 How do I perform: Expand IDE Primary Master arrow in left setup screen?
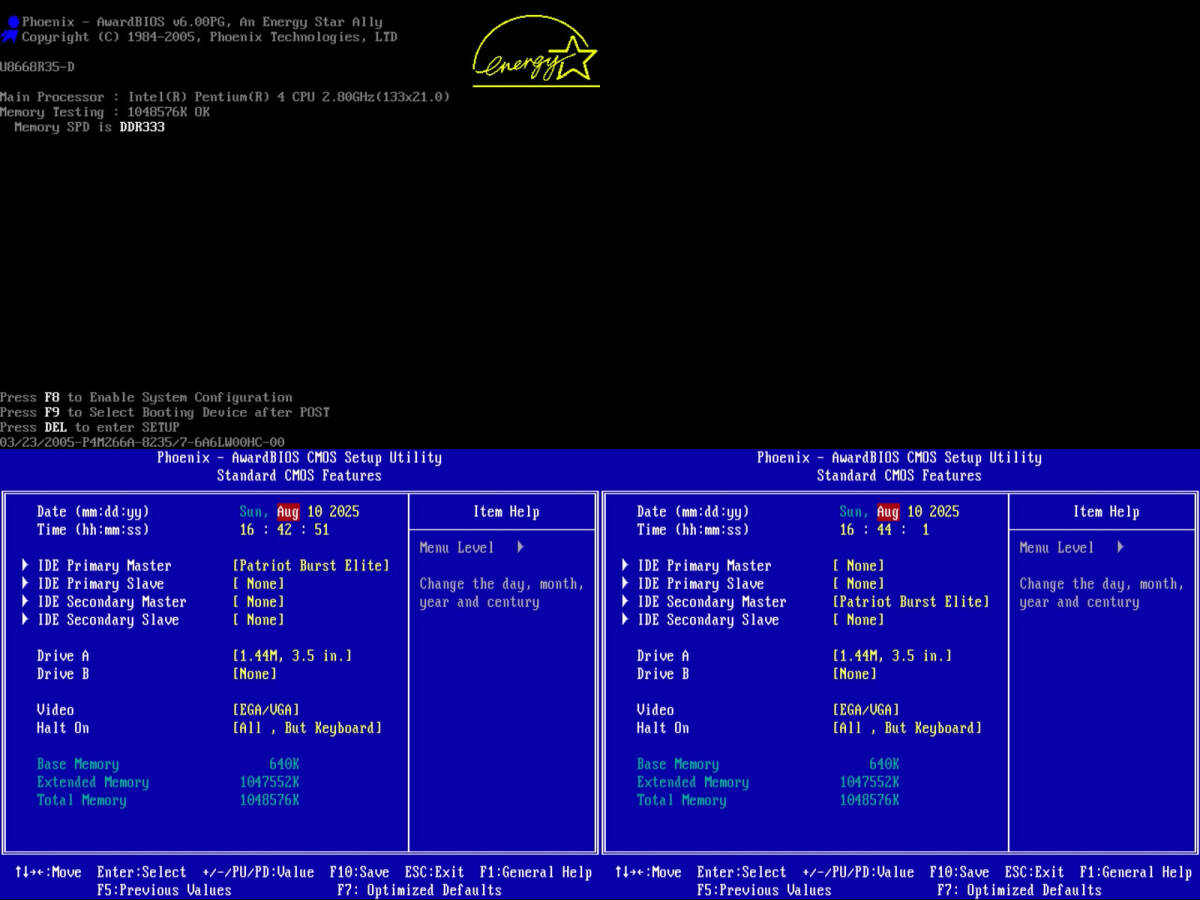25,566
